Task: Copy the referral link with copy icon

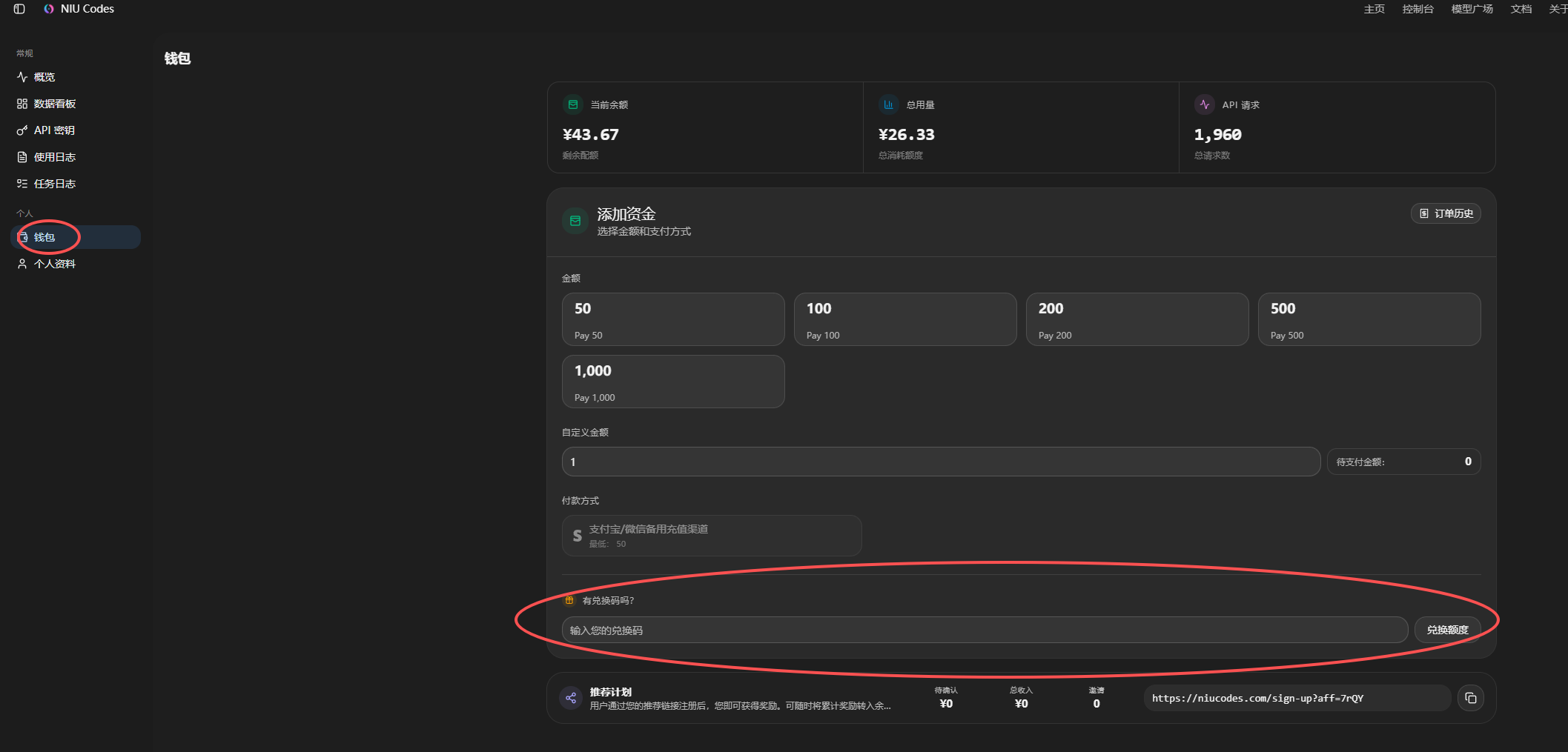Action: click(x=1471, y=698)
